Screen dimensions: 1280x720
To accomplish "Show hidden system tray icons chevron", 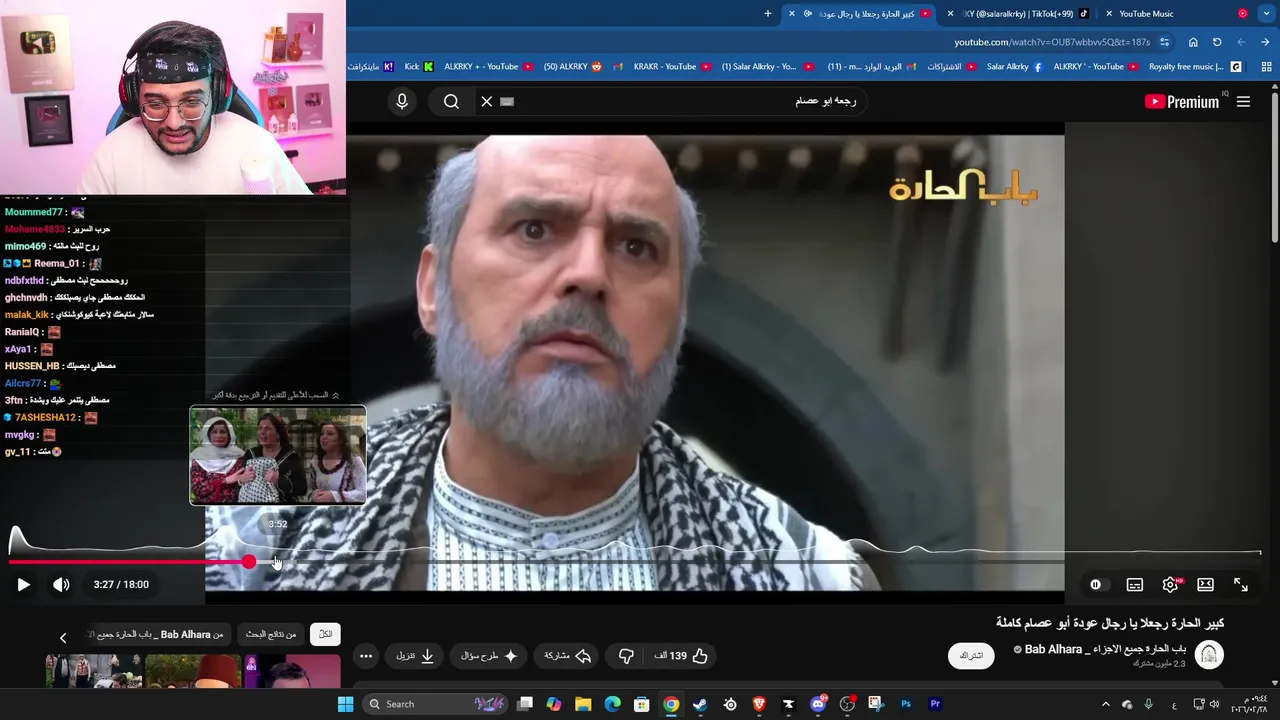I will [1105, 704].
